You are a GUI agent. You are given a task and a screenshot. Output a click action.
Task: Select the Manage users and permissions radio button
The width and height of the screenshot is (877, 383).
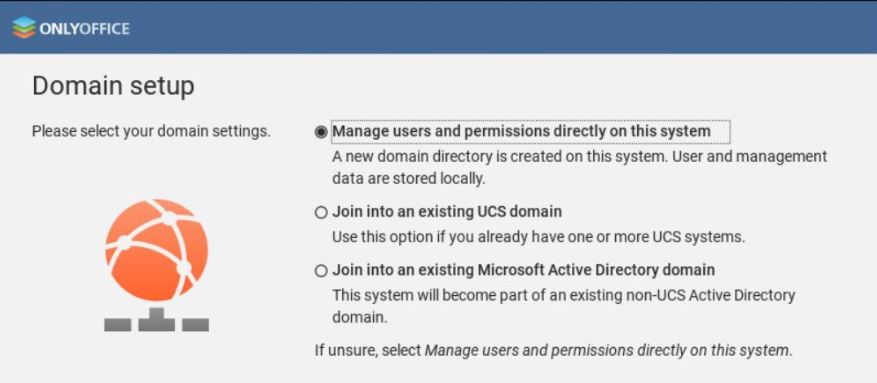click(321, 132)
